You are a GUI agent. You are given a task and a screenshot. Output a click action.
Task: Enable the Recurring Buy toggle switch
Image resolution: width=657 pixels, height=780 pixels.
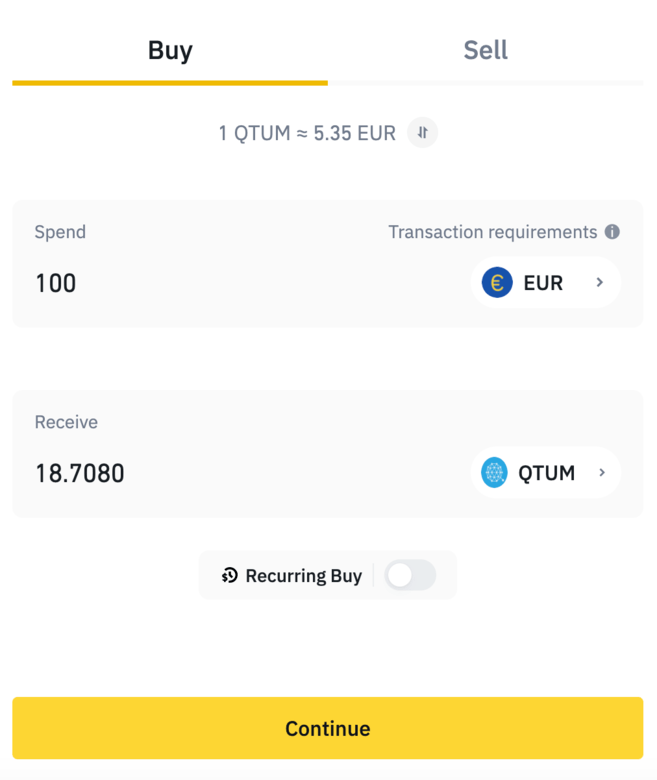click(x=411, y=575)
